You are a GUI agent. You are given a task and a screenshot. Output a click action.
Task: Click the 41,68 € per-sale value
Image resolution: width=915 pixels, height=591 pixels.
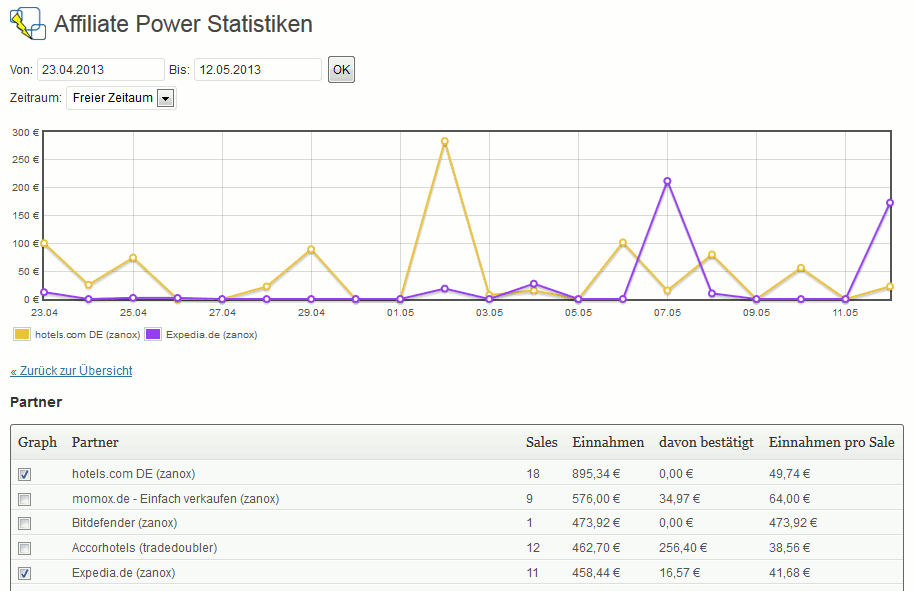[x=790, y=573]
